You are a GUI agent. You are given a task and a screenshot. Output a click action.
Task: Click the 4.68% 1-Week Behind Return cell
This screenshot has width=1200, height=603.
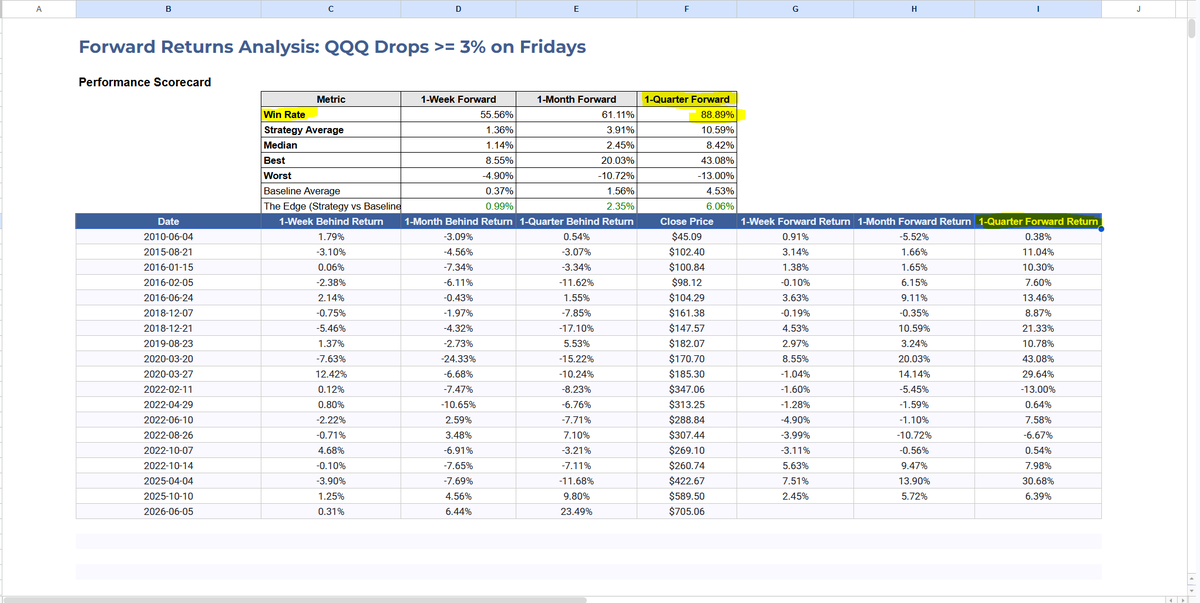pos(330,450)
